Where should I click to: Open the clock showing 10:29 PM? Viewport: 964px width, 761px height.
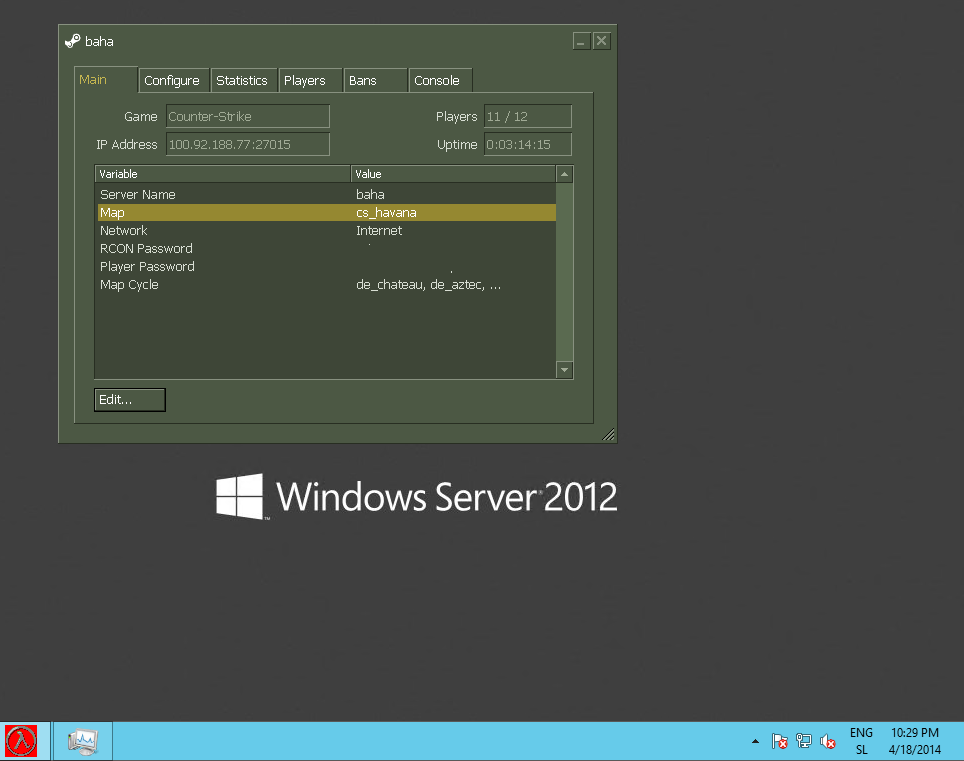click(x=914, y=741)
